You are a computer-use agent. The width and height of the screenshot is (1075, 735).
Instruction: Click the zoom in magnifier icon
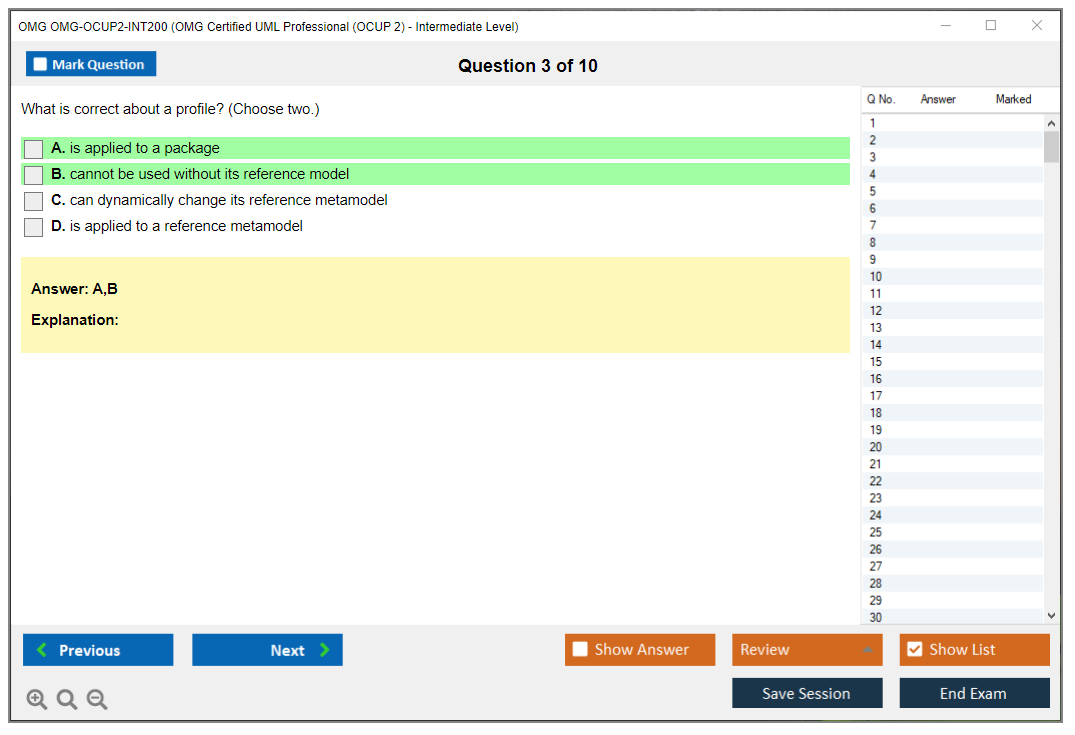pyautogui.click(x=37, y=700)
